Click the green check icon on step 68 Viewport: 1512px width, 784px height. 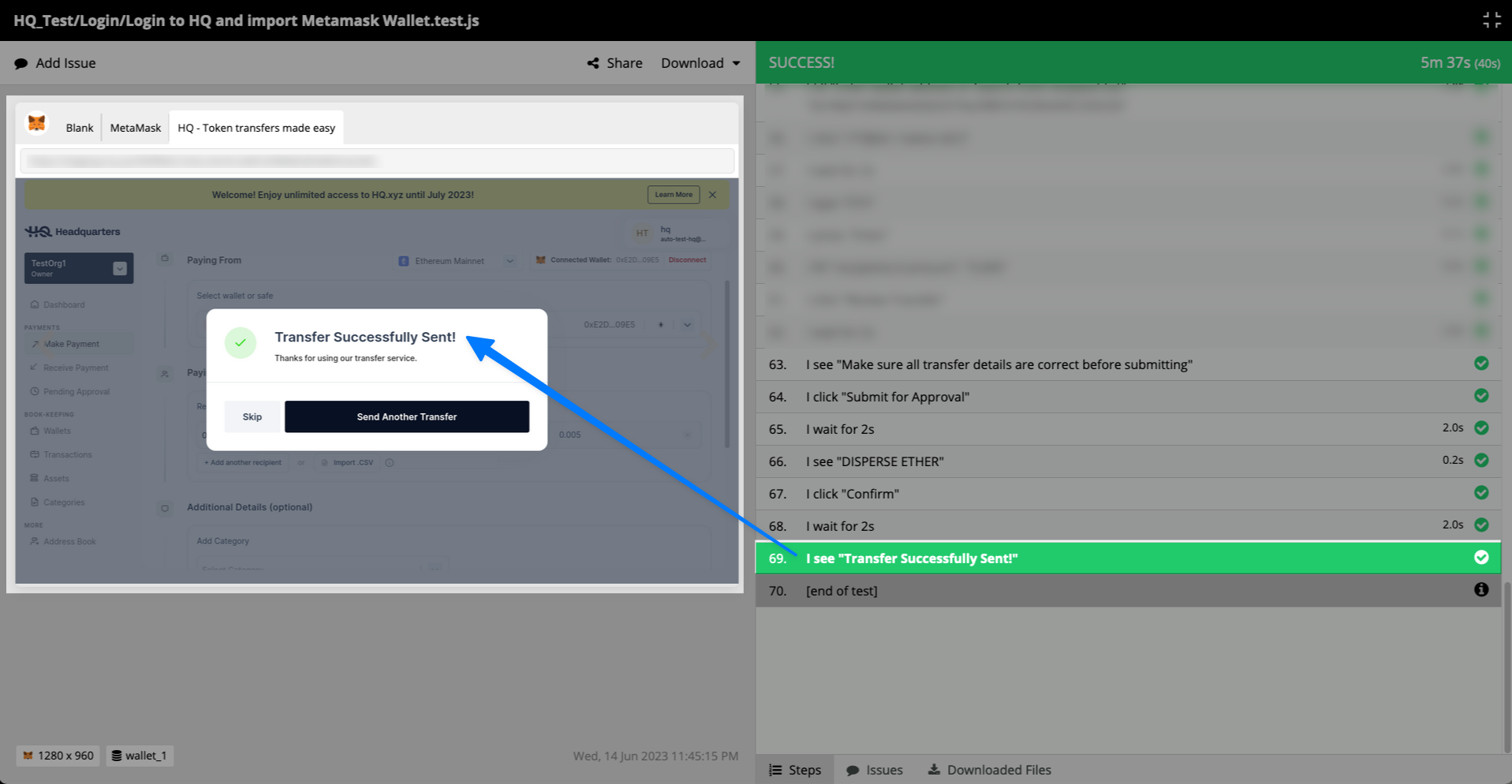tap(1481, 525)
